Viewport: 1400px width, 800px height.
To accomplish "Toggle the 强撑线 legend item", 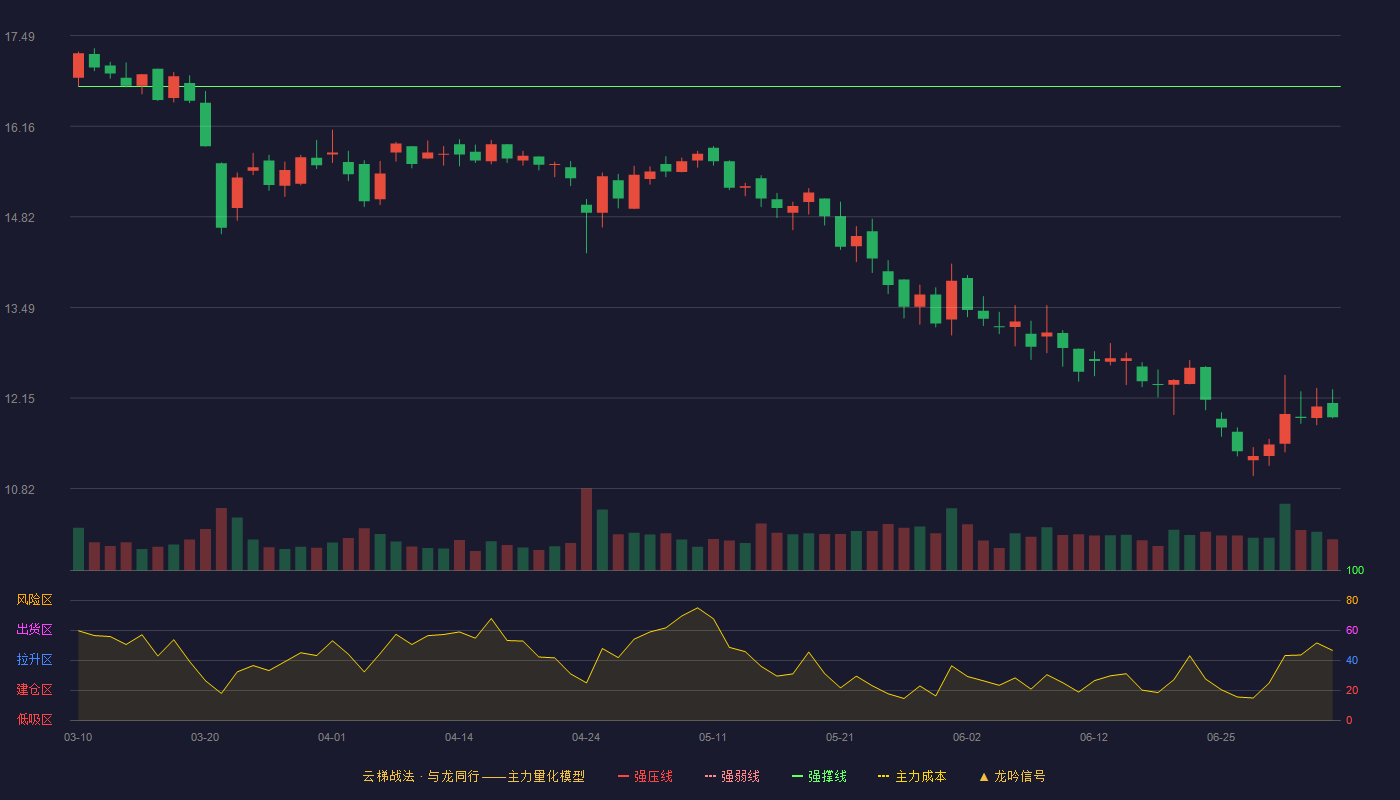I will [x=819, y=776].
